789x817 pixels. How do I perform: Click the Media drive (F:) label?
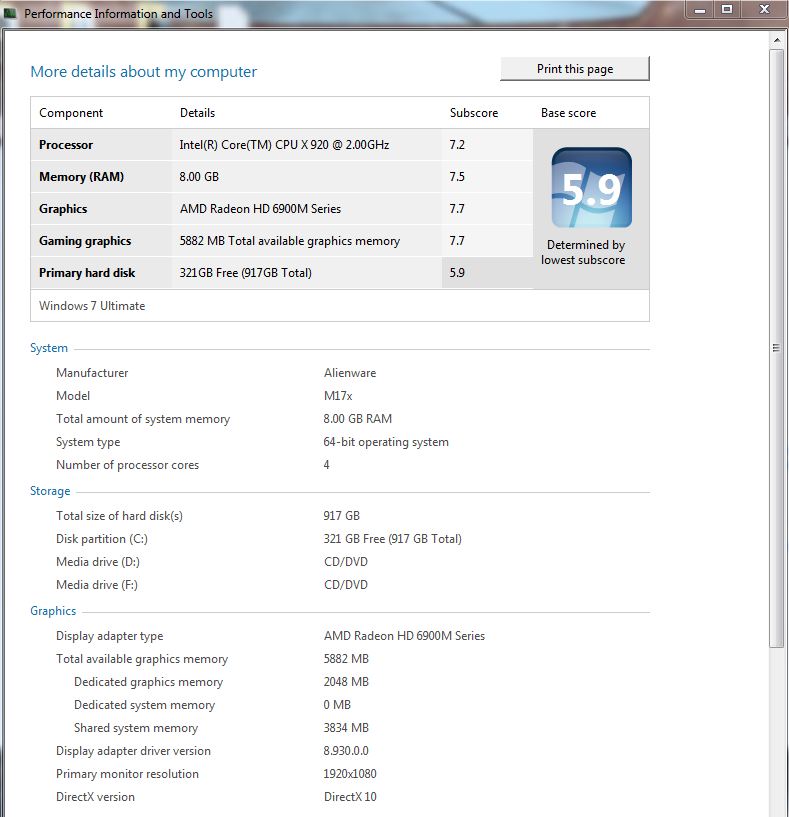pos(96,585)
